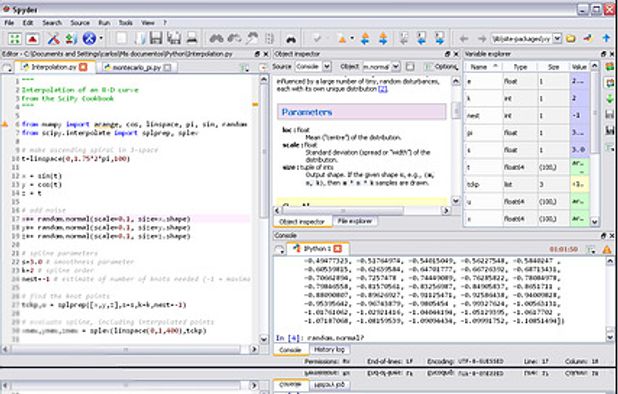Go to the parent directory with the blue up arrow

[606, 38]
